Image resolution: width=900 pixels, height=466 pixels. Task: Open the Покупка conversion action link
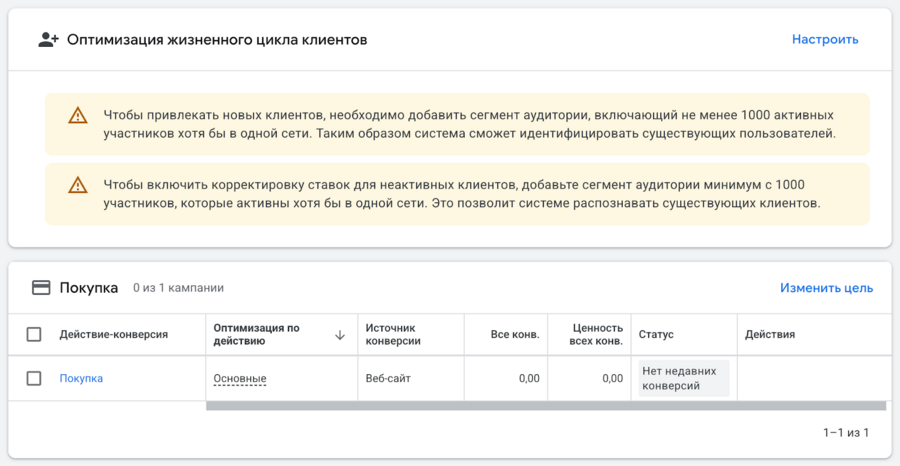pos(82,378)
